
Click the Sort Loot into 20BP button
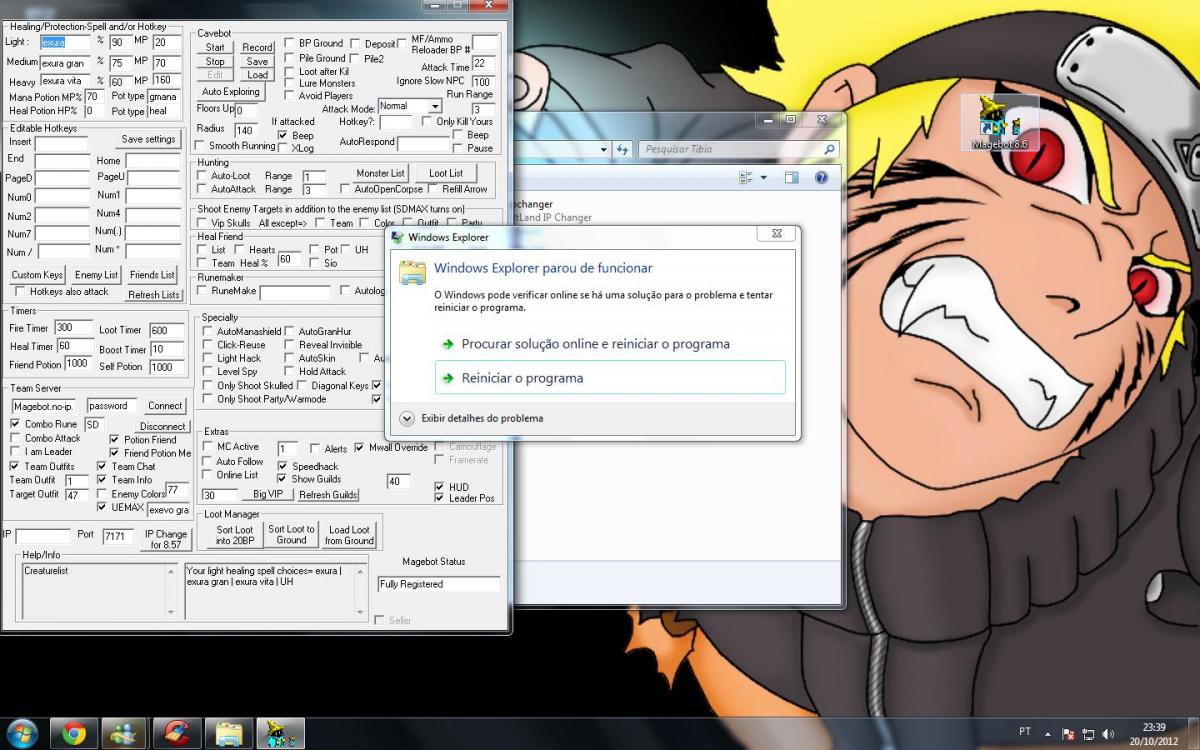tap(235, 534)
